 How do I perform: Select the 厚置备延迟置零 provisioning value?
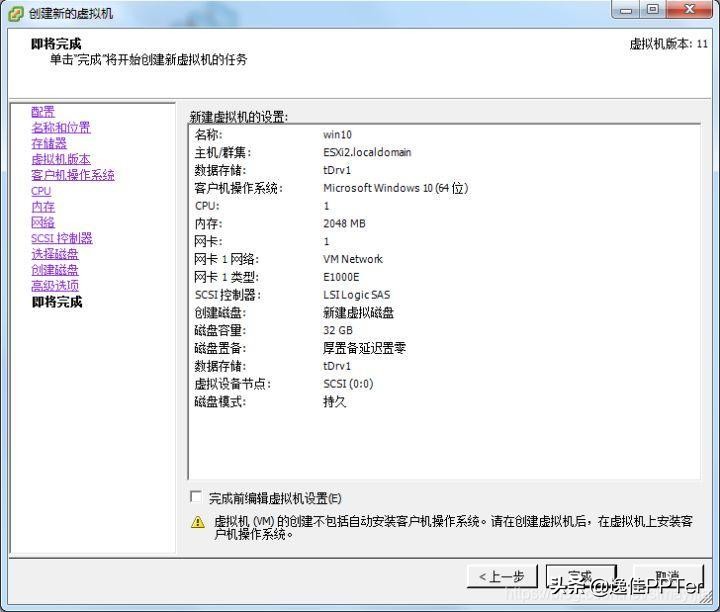(364, 348)
